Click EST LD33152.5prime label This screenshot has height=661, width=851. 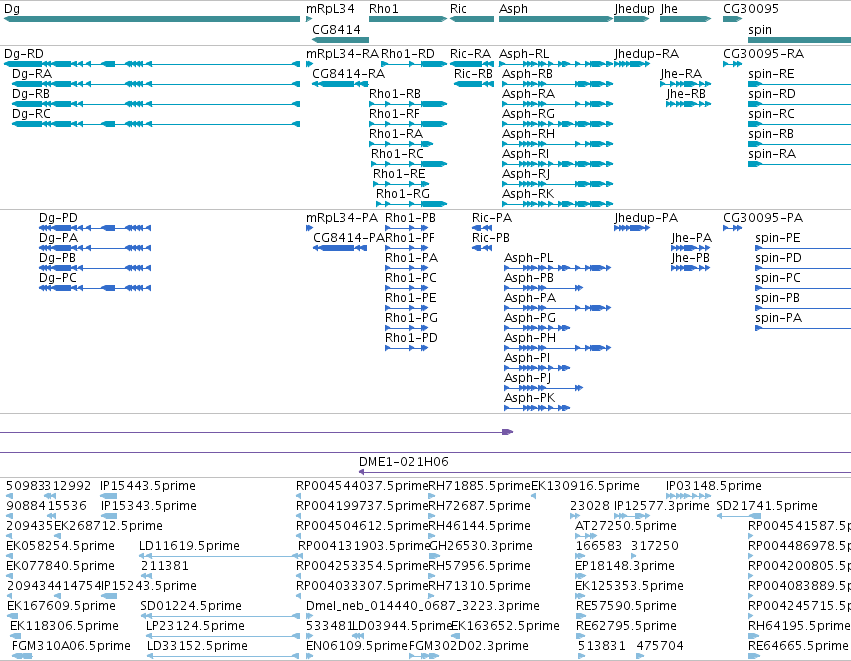[197, 646]
